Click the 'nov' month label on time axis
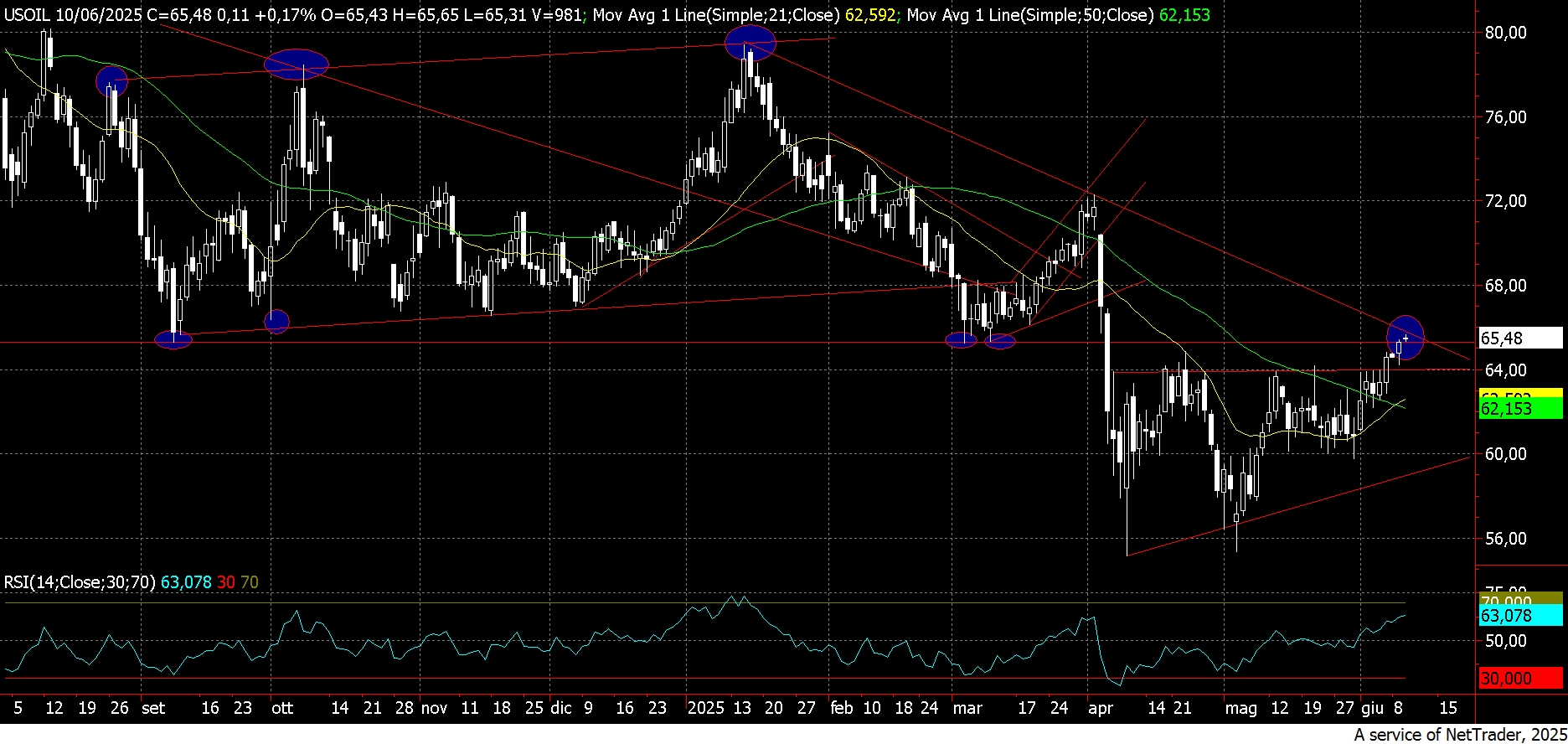Viewport: 1568px width, 744px height. pyautogui.click(x=434, y=708)
